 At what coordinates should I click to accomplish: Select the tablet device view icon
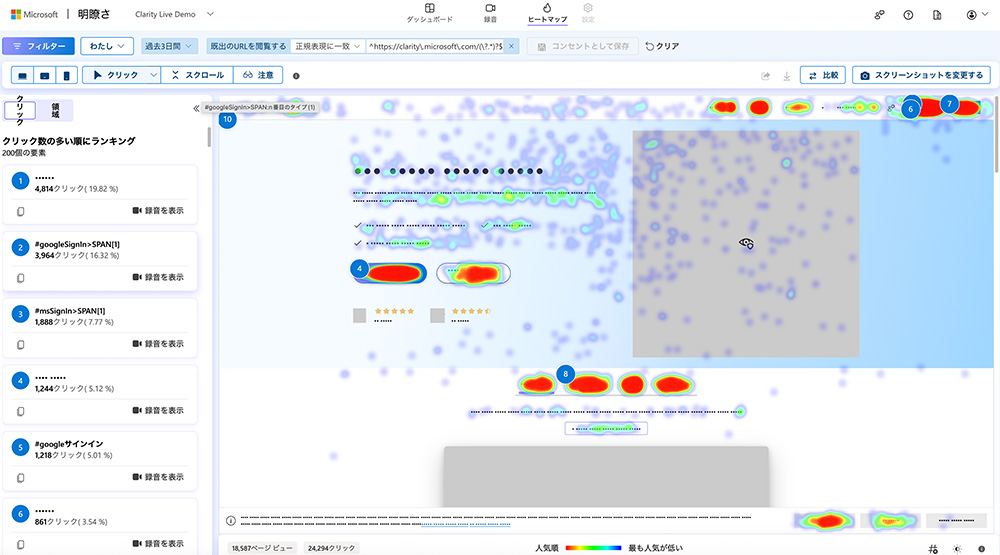coord(44,75)
